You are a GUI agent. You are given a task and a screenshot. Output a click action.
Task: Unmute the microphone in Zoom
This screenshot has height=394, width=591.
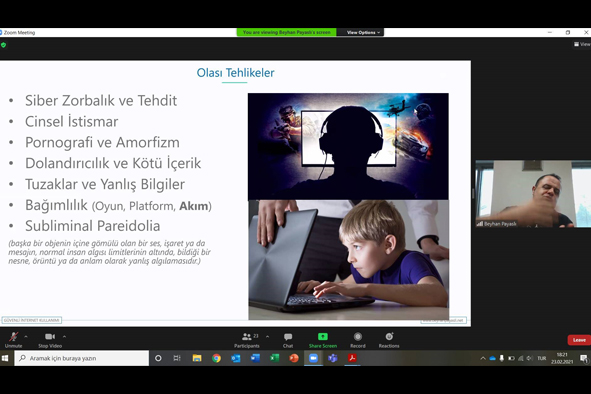coord(14,340)
